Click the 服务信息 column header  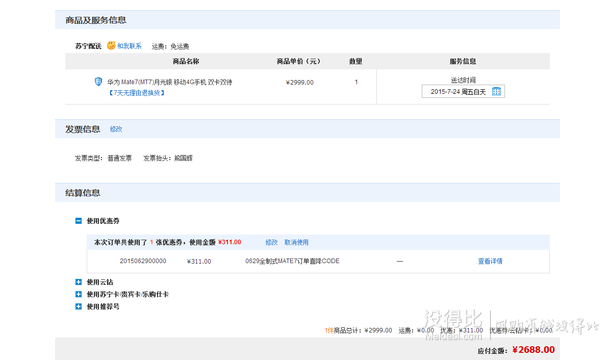click(x=463, y=61)
